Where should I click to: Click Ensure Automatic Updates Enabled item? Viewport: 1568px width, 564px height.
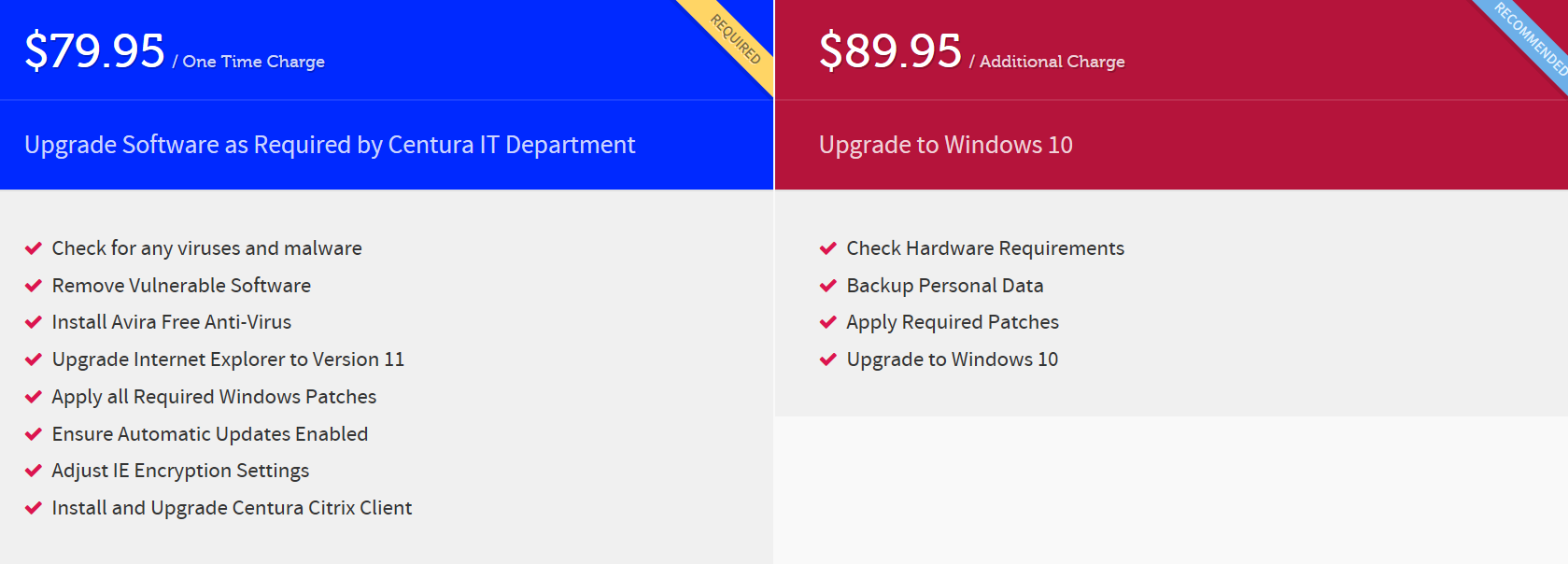210,434
